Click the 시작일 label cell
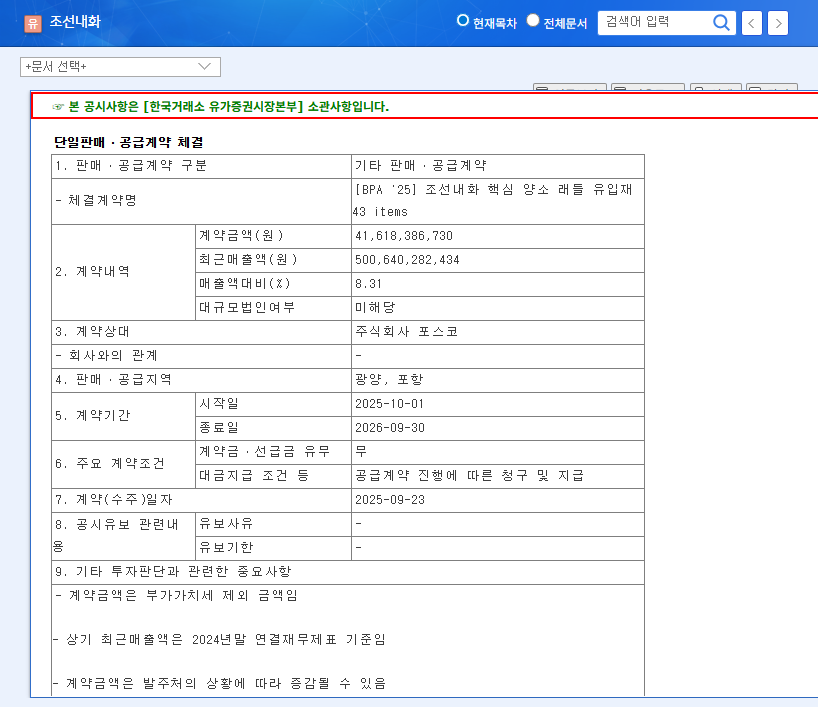The width and height of the screenshot is (818, 707). 273,404
